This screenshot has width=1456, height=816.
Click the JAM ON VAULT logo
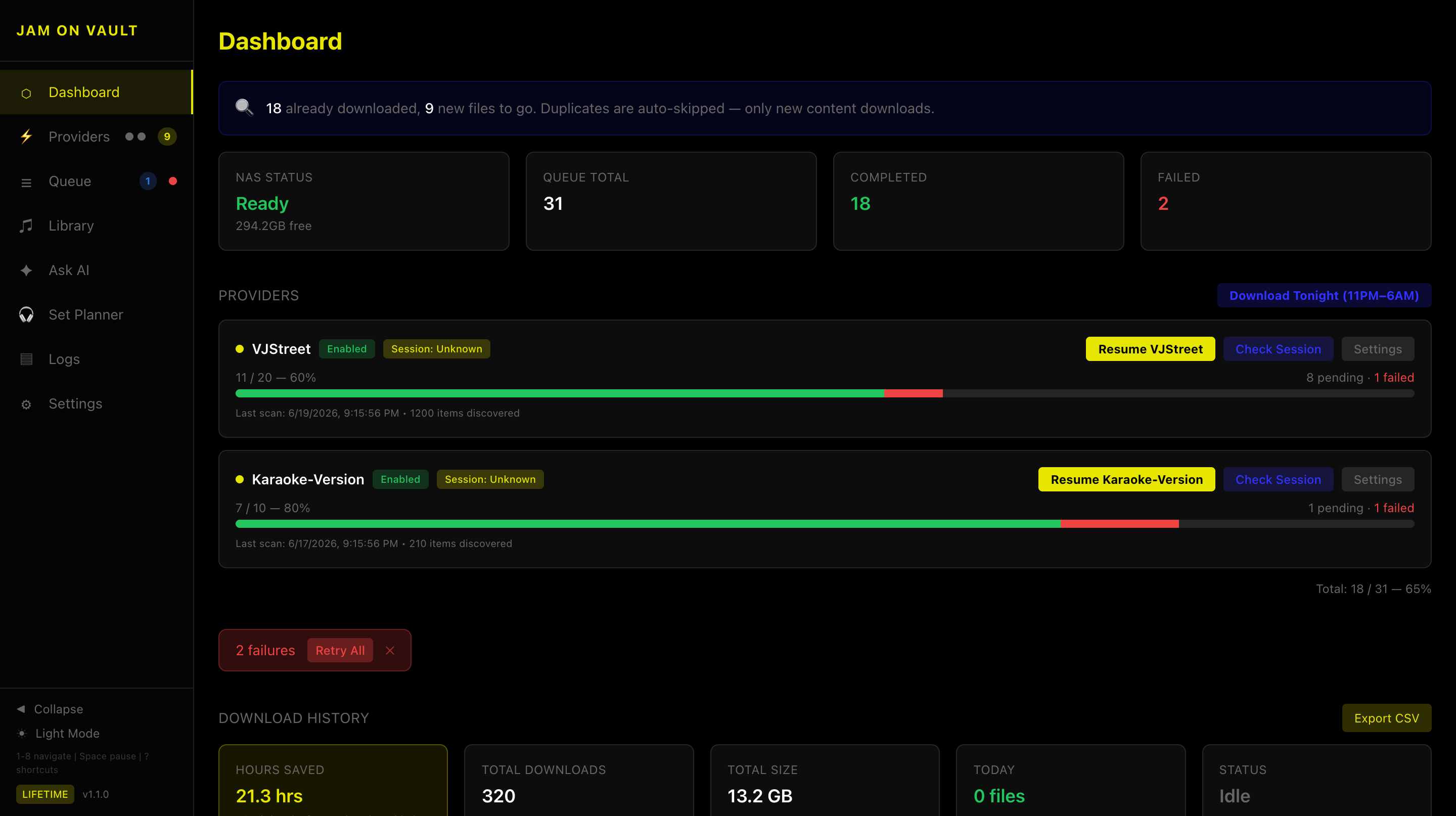tap(77, 30)
